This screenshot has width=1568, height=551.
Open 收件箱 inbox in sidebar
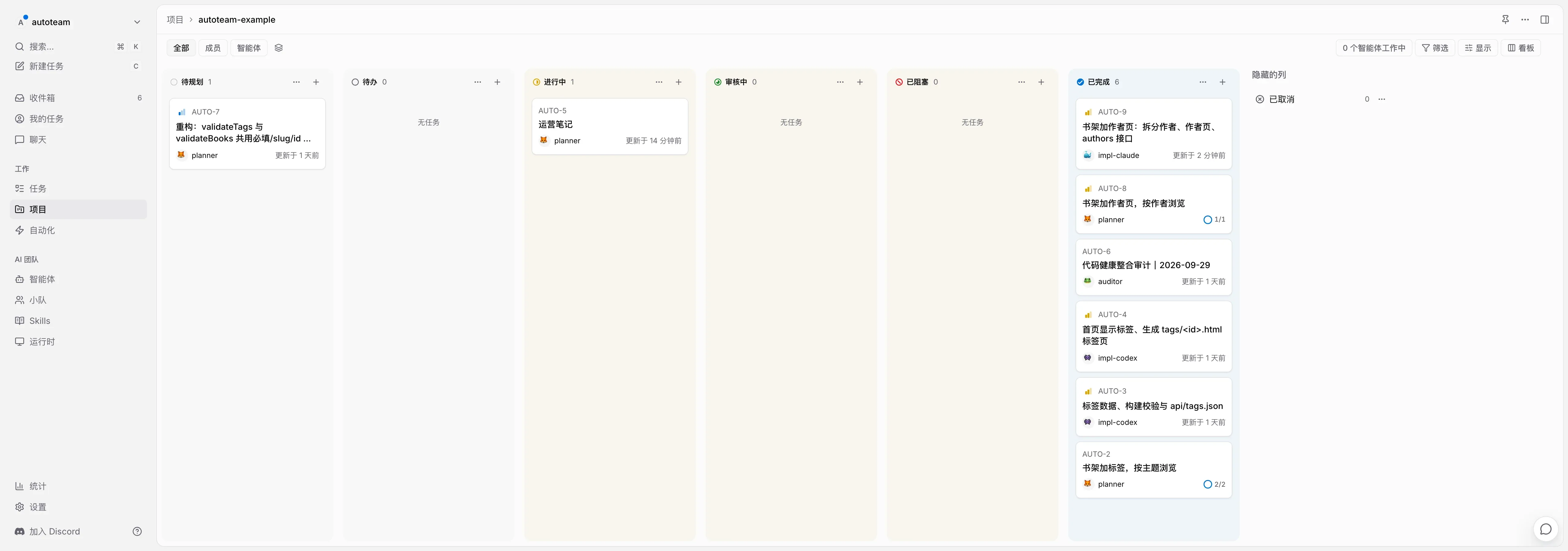pos(78,98)
